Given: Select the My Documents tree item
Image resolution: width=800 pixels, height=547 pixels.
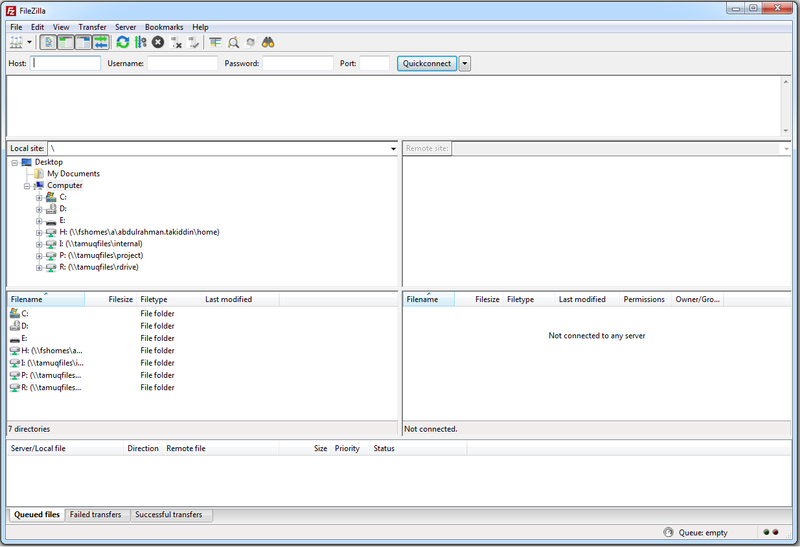Looking at the screenshot, I should (x=73, y=174).
